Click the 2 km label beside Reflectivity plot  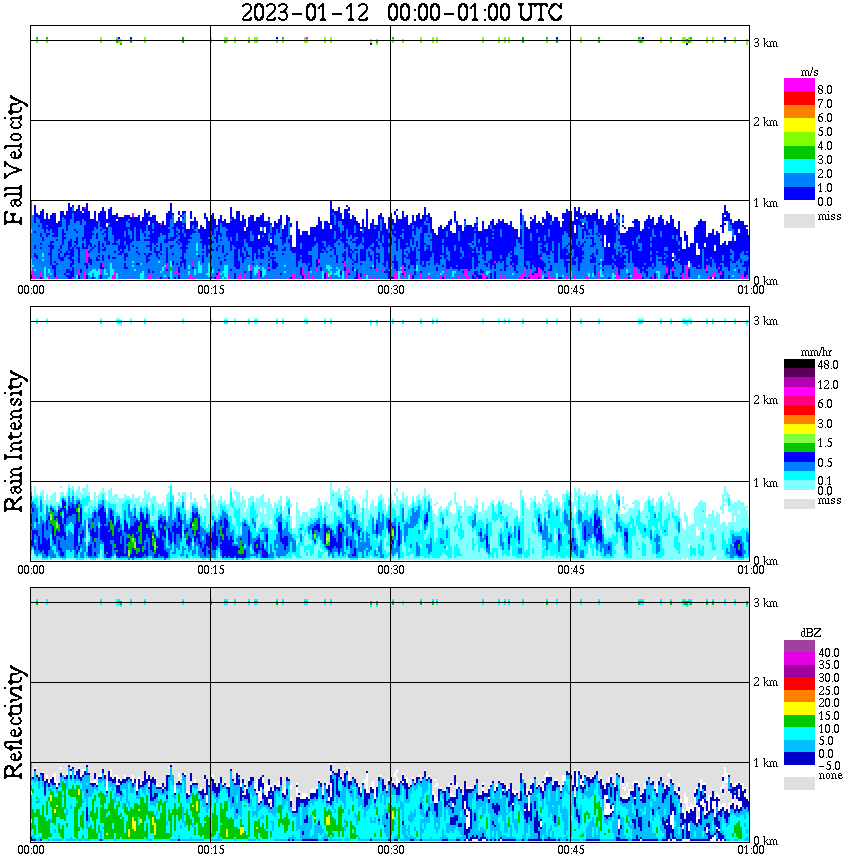tap(766, 682)
